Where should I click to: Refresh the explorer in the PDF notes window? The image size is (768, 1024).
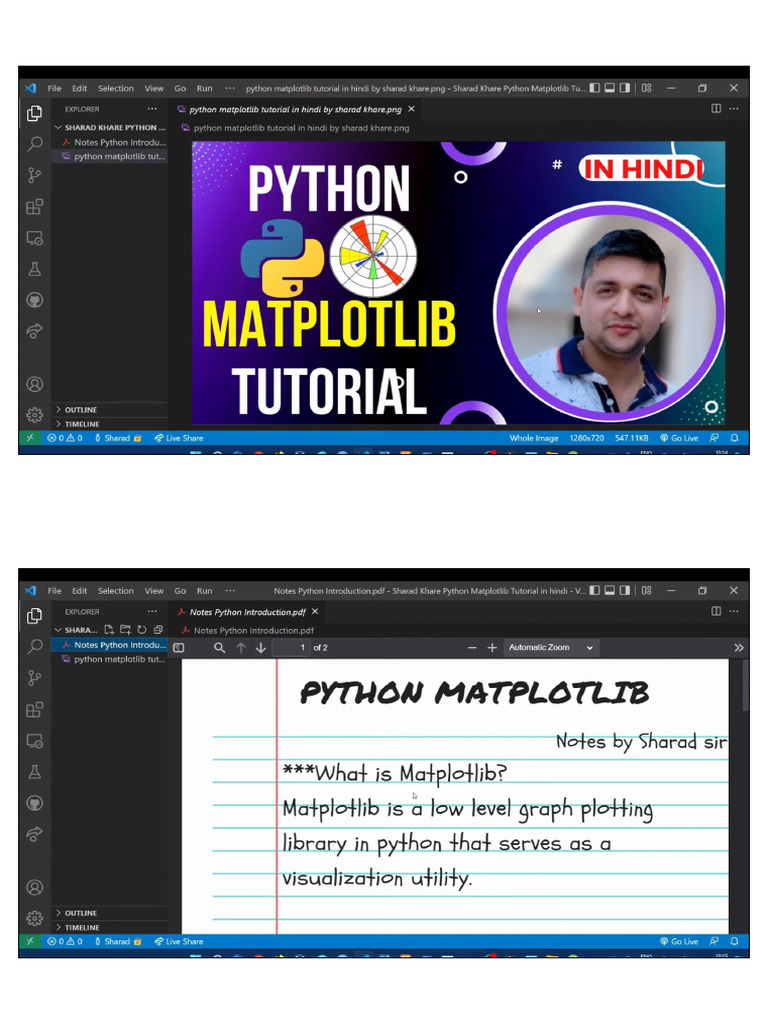pos(142,630)
